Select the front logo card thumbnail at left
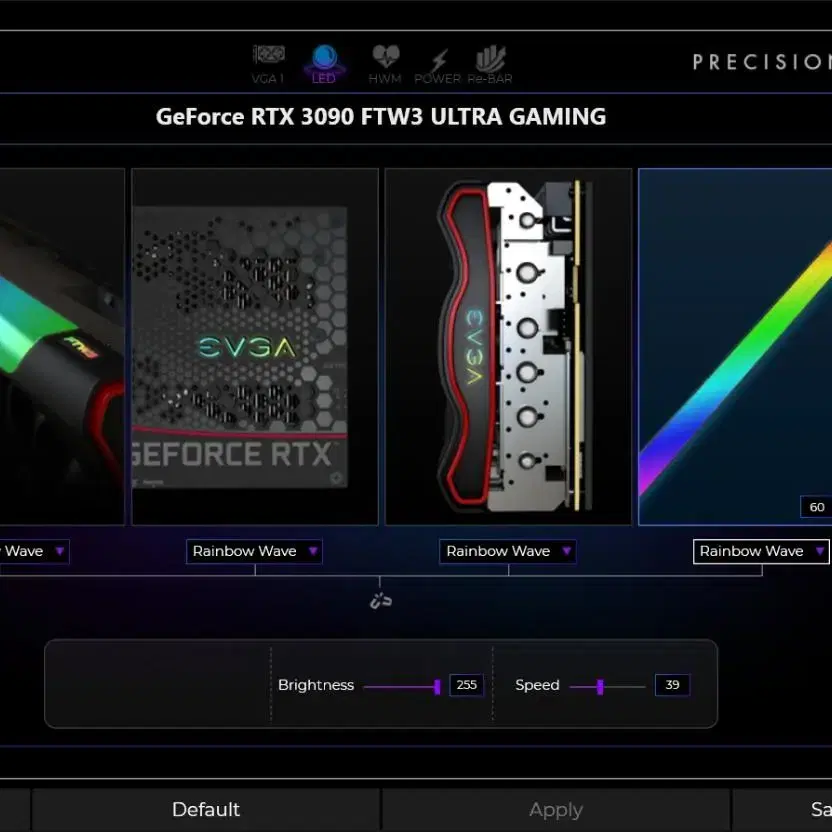This screenshot has height=832, width=832. (62, 347)
